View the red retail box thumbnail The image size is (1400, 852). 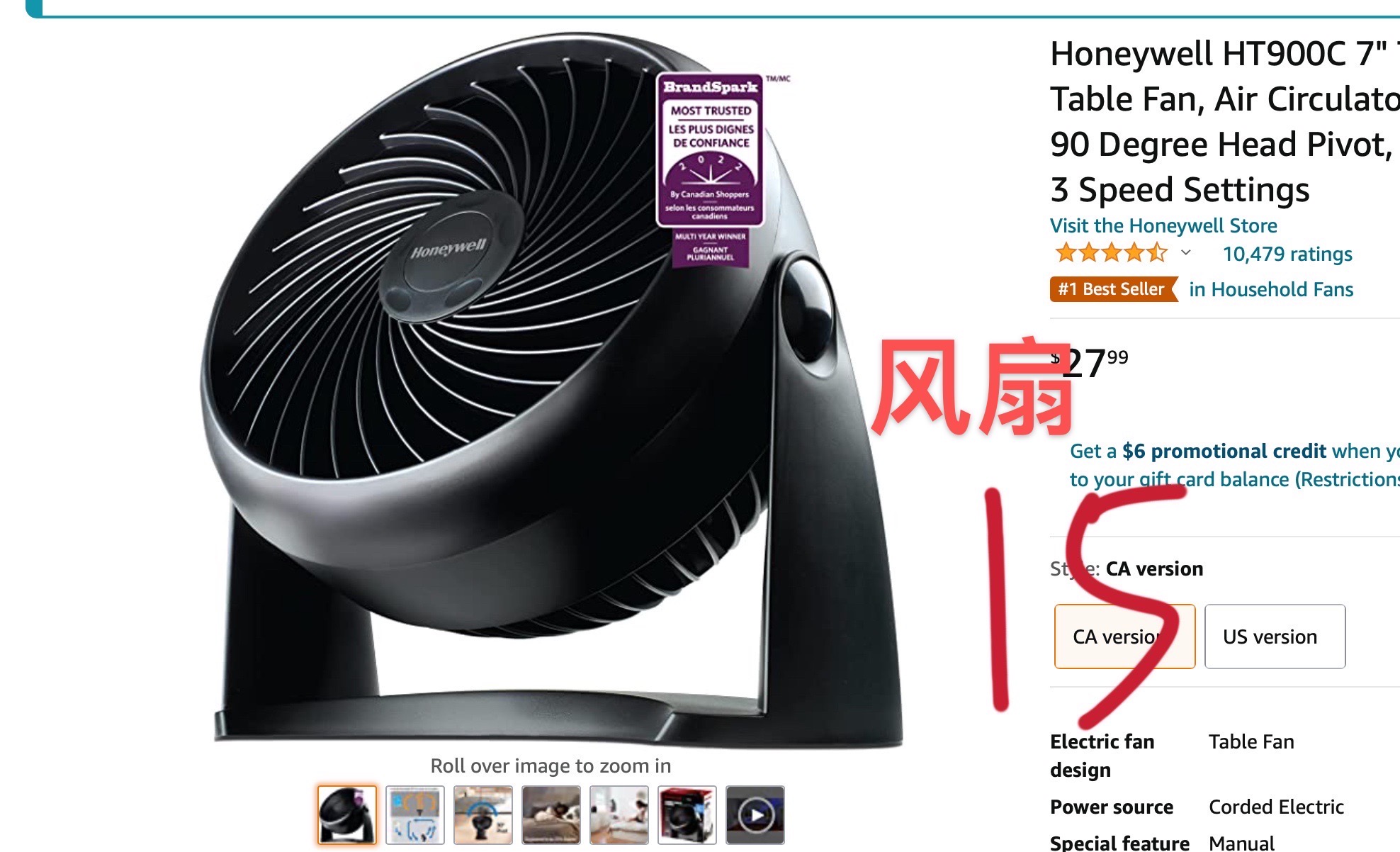687,814
